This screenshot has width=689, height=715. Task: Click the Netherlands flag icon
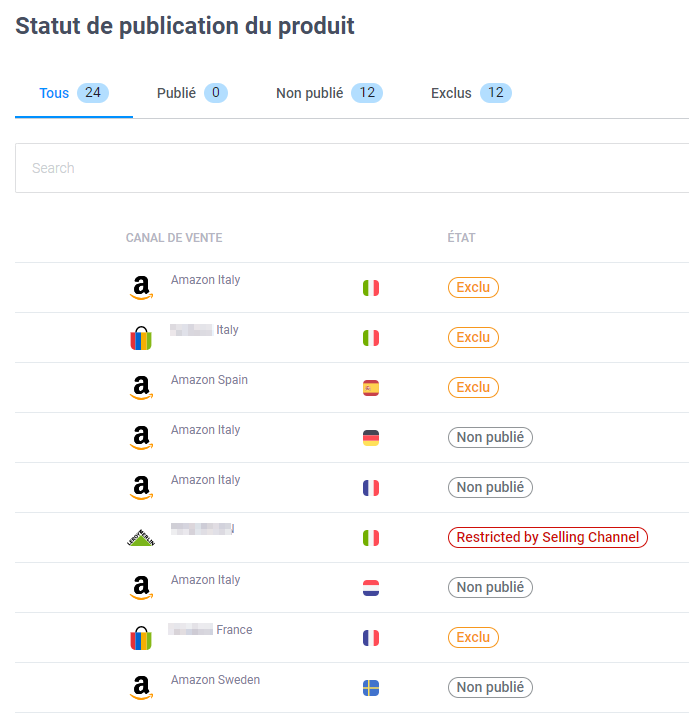(x=371, y=588)
